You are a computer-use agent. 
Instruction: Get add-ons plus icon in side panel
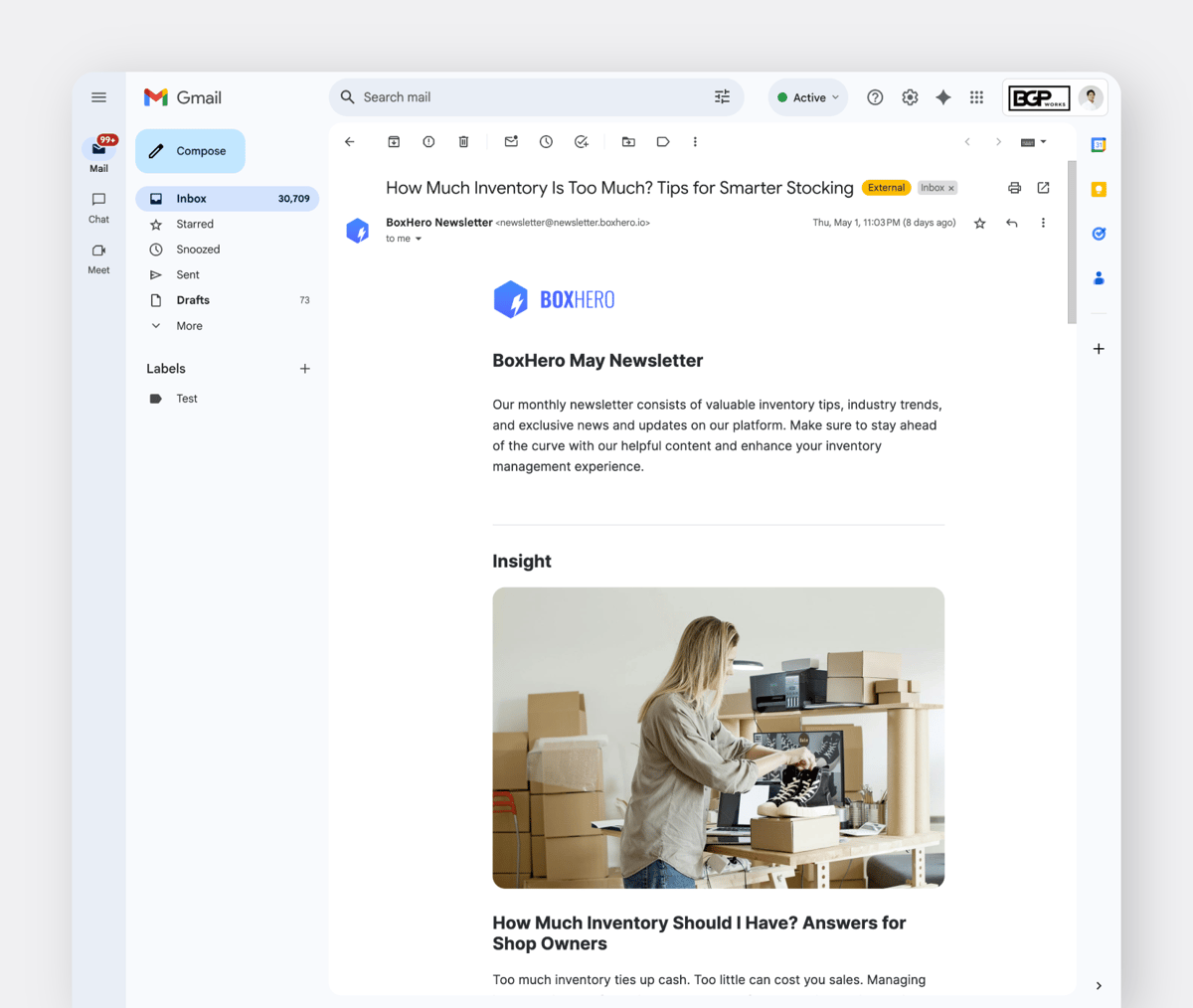click(1099, 349)
